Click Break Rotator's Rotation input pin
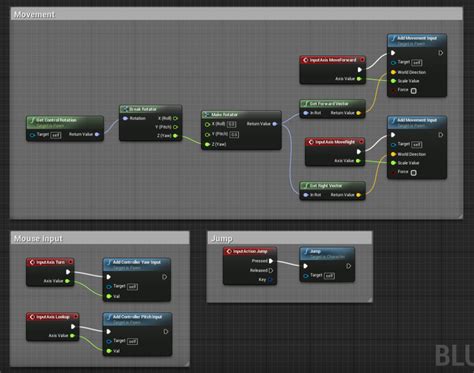The height and width of the screenshot is (373, 474). coord(125,118)
